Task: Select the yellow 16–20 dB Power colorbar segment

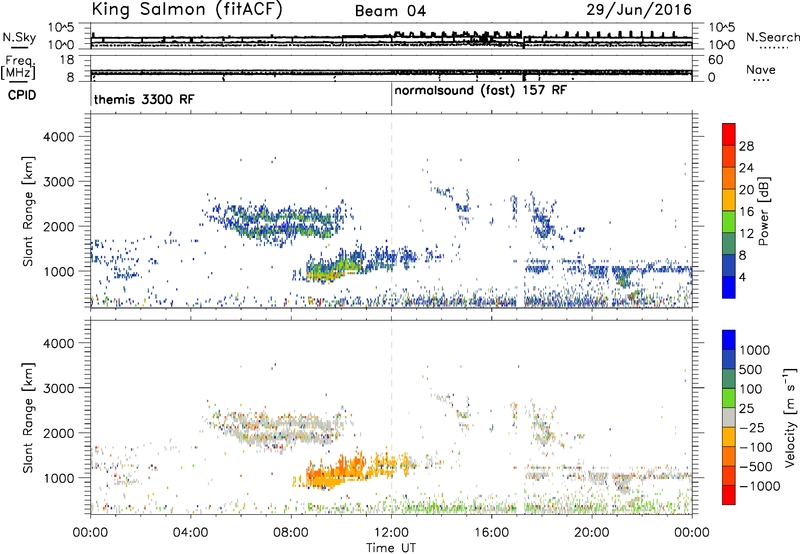Action: click(729, 199)
